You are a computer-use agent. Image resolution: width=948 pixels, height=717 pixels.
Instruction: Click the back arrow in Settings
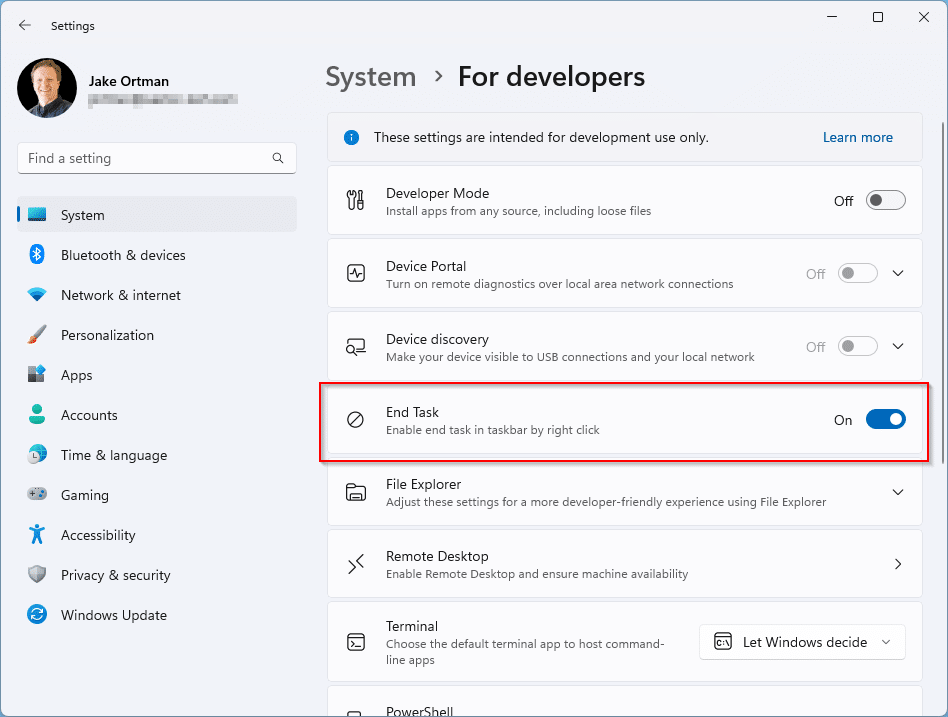pos(25,25)
